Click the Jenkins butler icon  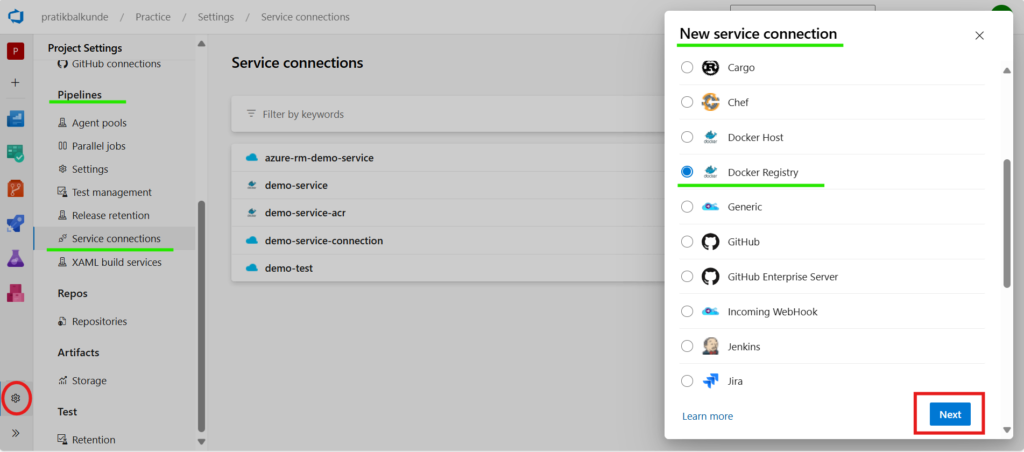[x=711, y=346]
